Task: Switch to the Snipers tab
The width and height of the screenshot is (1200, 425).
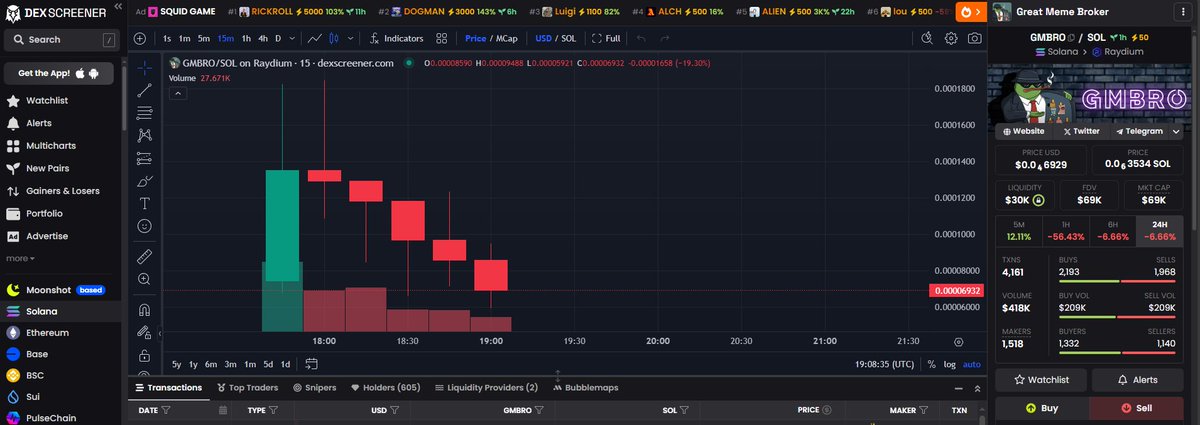Action: coord(314,387)
